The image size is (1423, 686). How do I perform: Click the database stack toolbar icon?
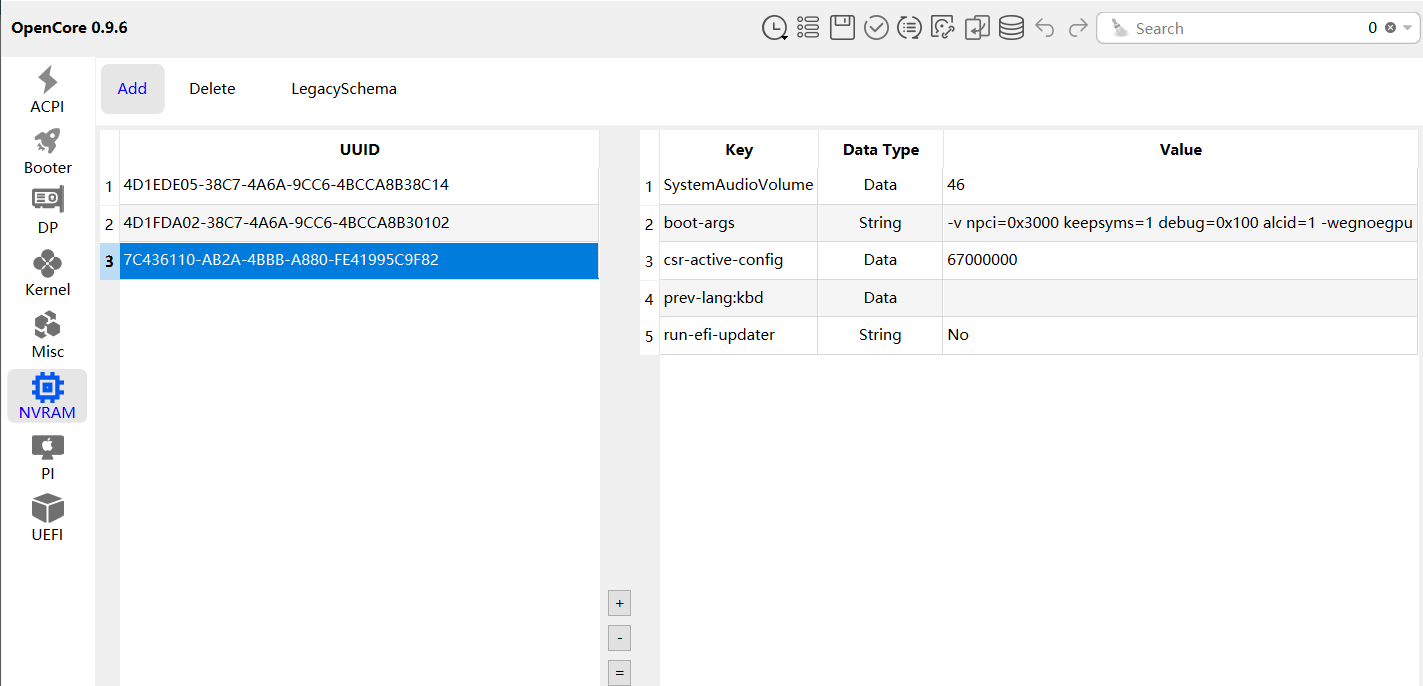point(1011,28)
